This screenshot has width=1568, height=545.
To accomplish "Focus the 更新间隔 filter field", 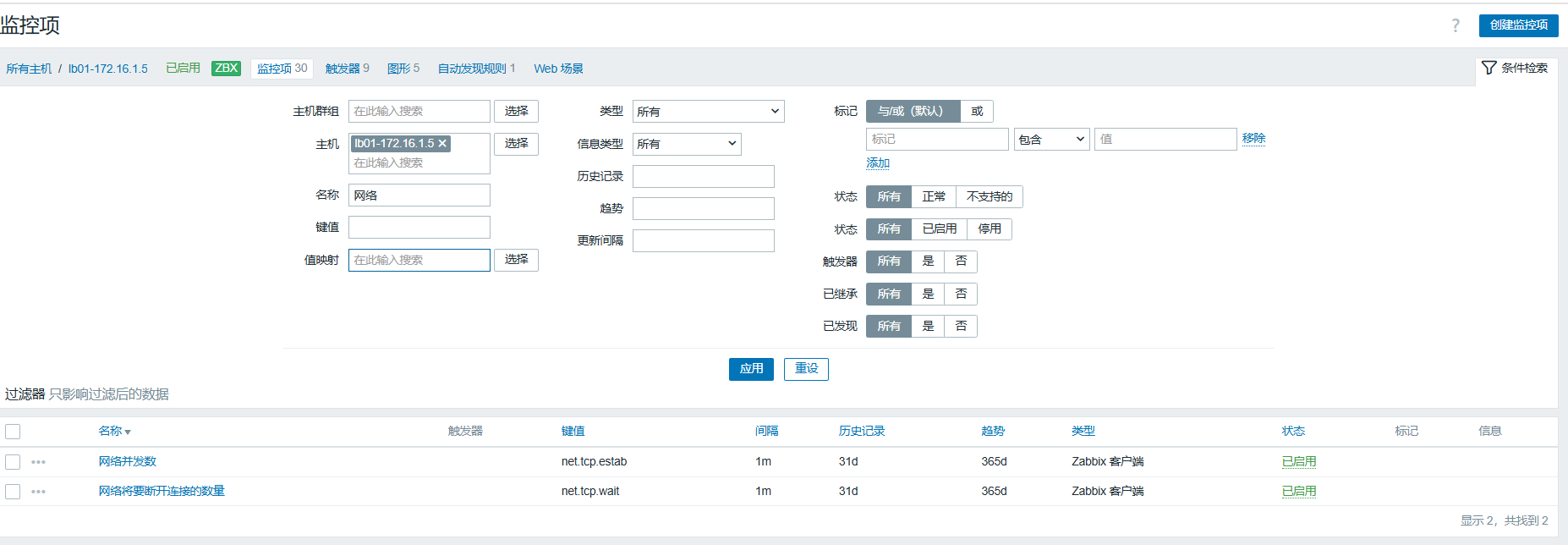I will tap(704, 241).
